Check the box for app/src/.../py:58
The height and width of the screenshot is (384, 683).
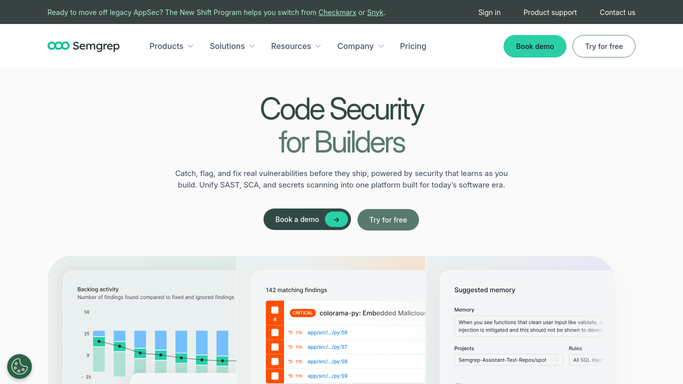pos(275,361)
